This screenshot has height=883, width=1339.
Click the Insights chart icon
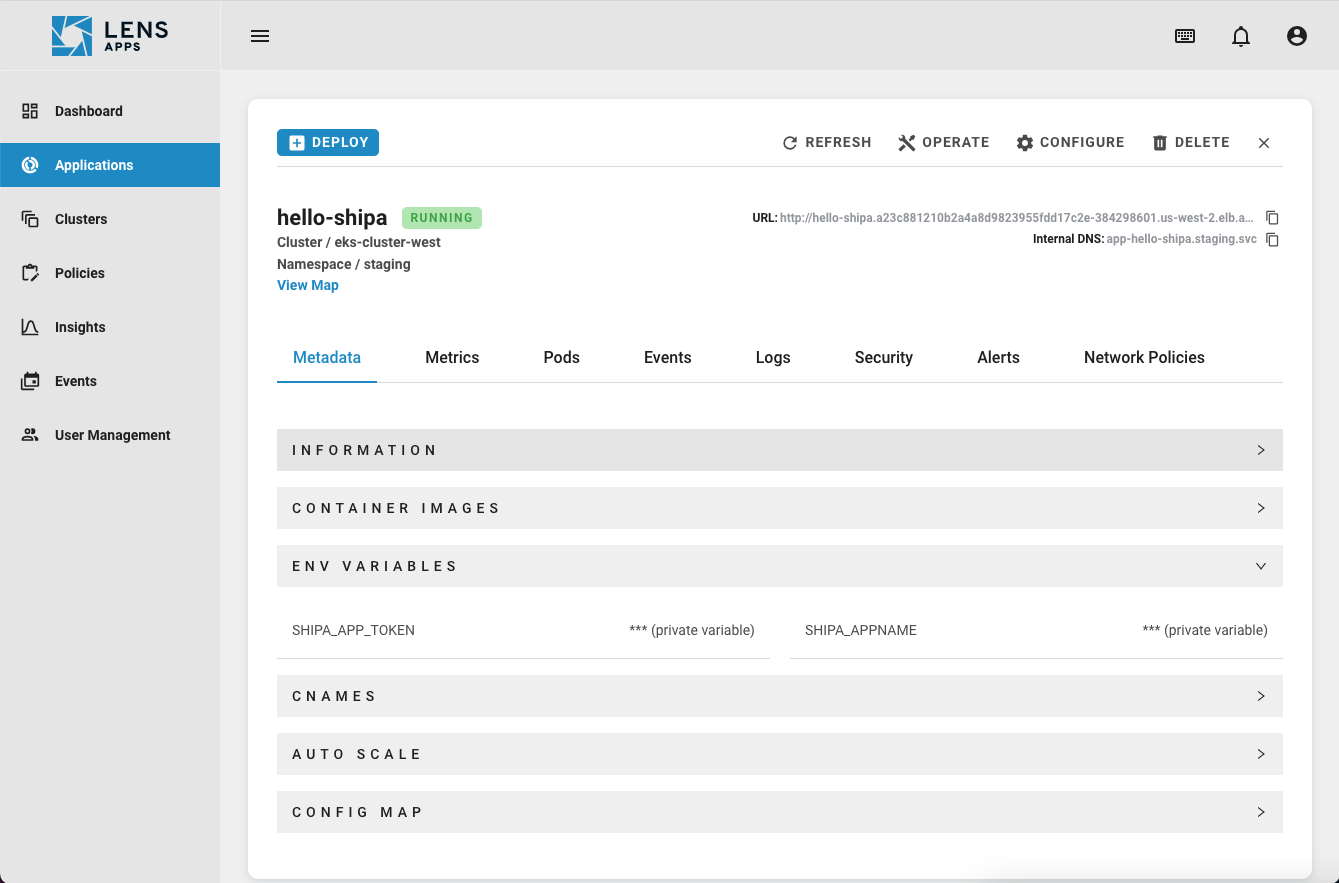(30, 327)
